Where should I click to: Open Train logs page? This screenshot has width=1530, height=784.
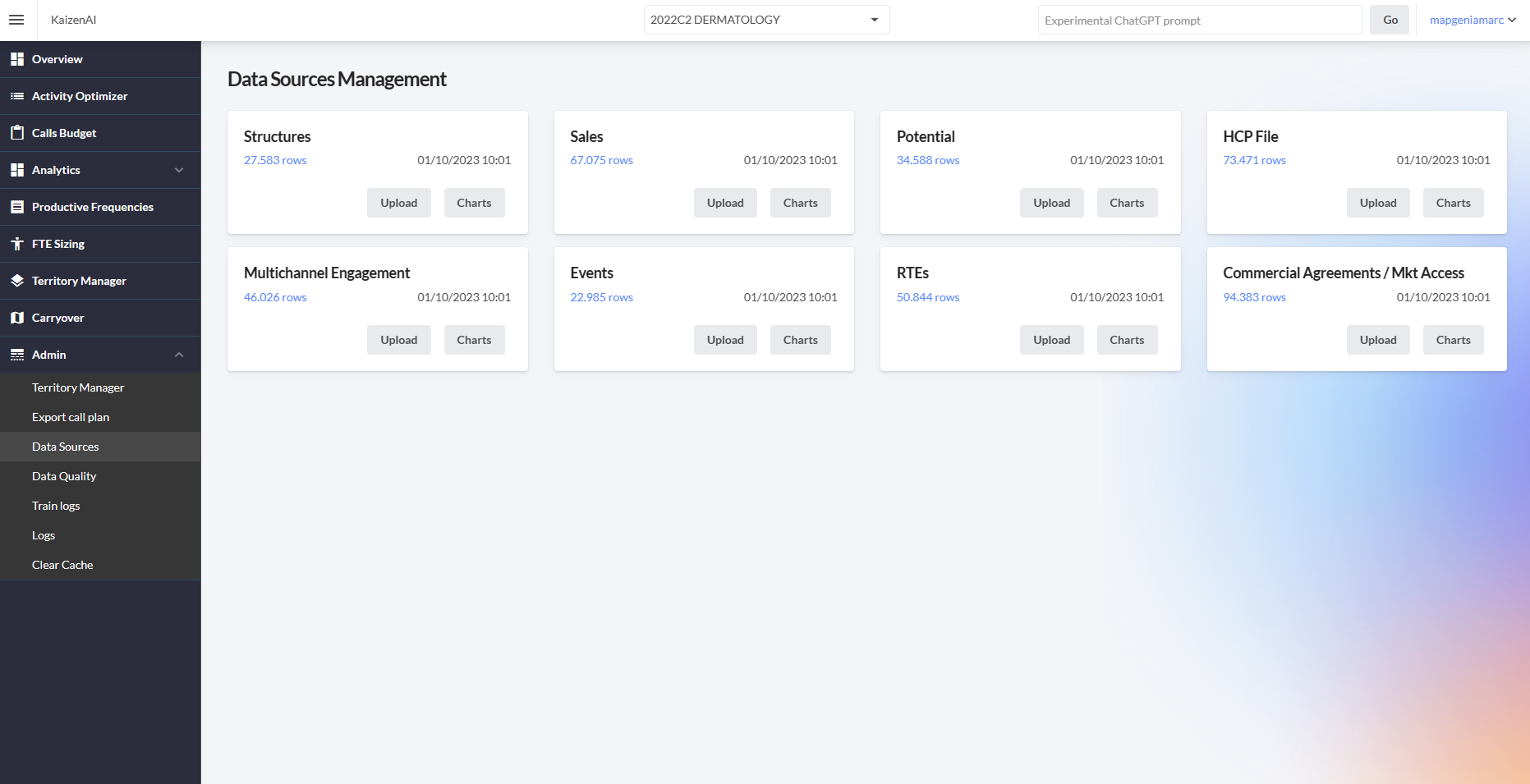tap(100, 506)
